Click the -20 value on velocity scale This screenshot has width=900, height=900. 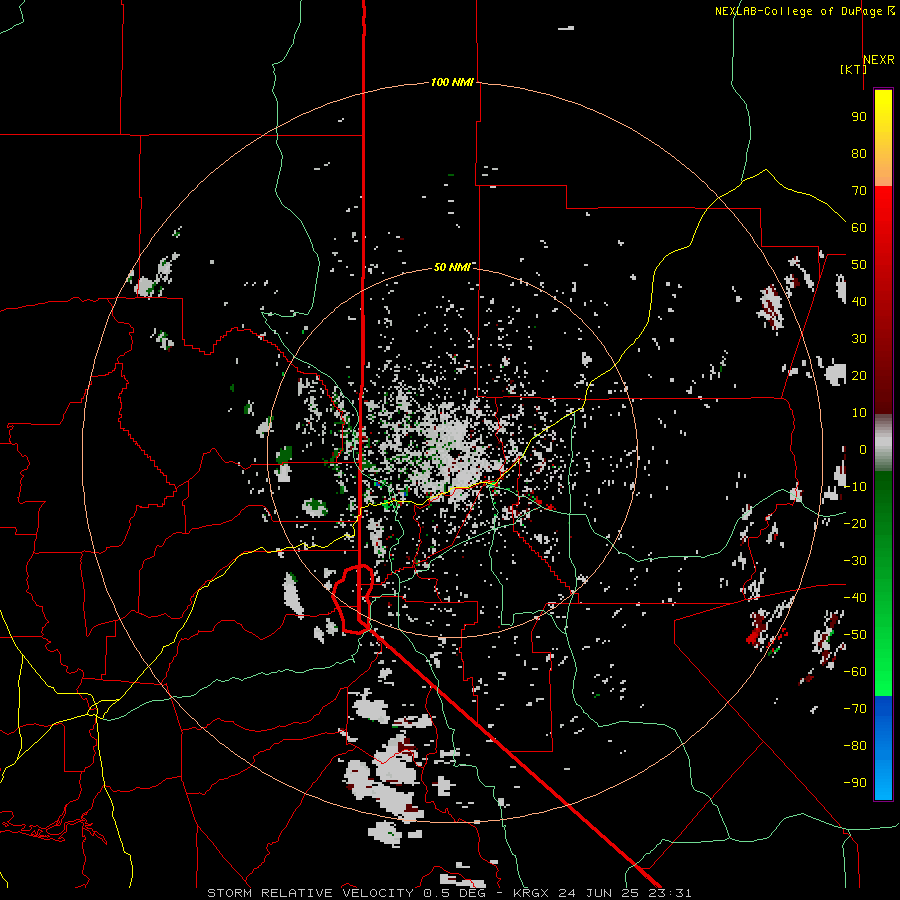point(855,523)
